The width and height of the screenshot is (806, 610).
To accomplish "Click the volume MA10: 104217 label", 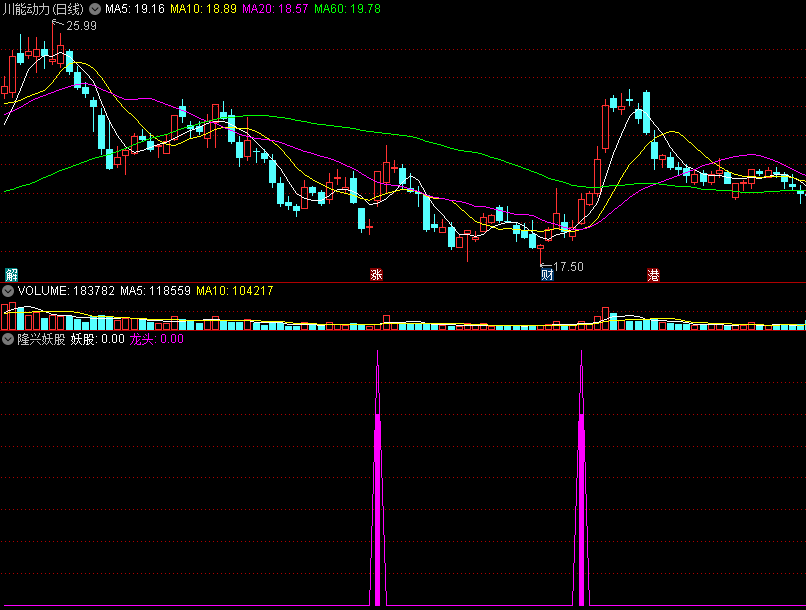I will pyautogui.click(x=235, y=291).
